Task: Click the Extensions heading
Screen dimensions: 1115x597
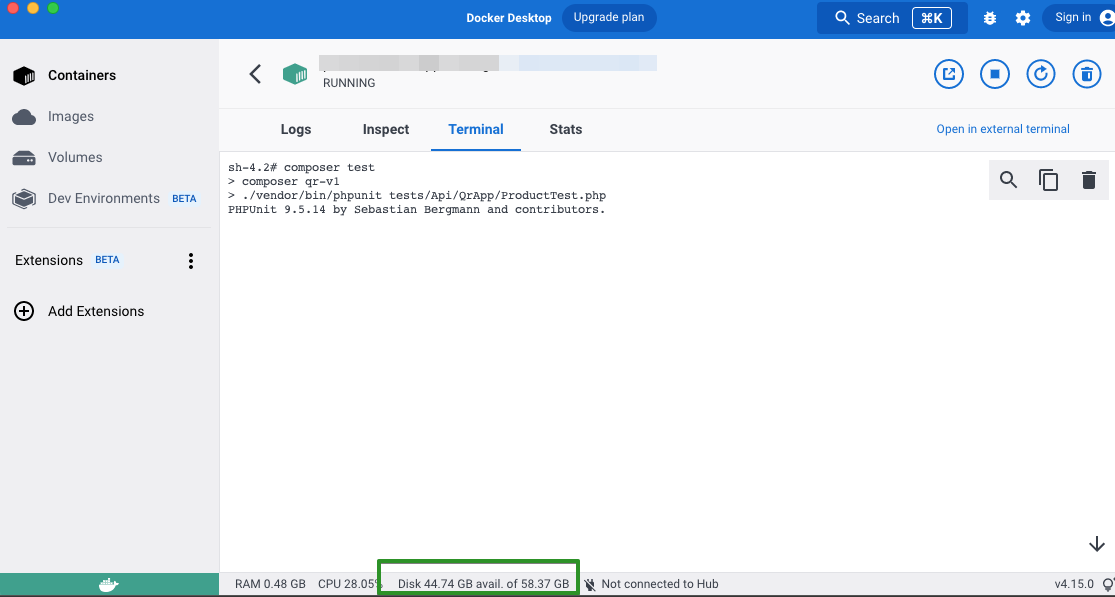Action: (48, 260)
